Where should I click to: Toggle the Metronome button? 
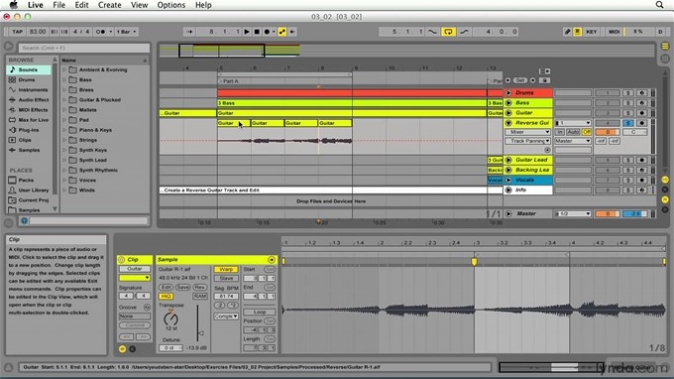pos(101,32)
